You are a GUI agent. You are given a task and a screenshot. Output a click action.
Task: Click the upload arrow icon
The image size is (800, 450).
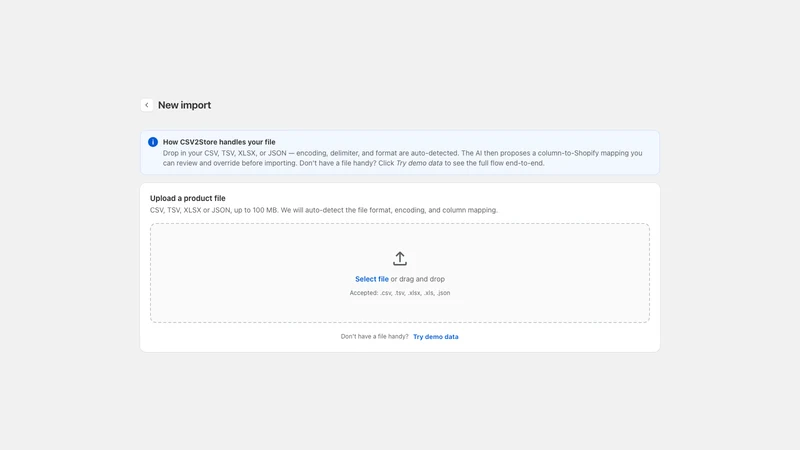tap(400, 259)
